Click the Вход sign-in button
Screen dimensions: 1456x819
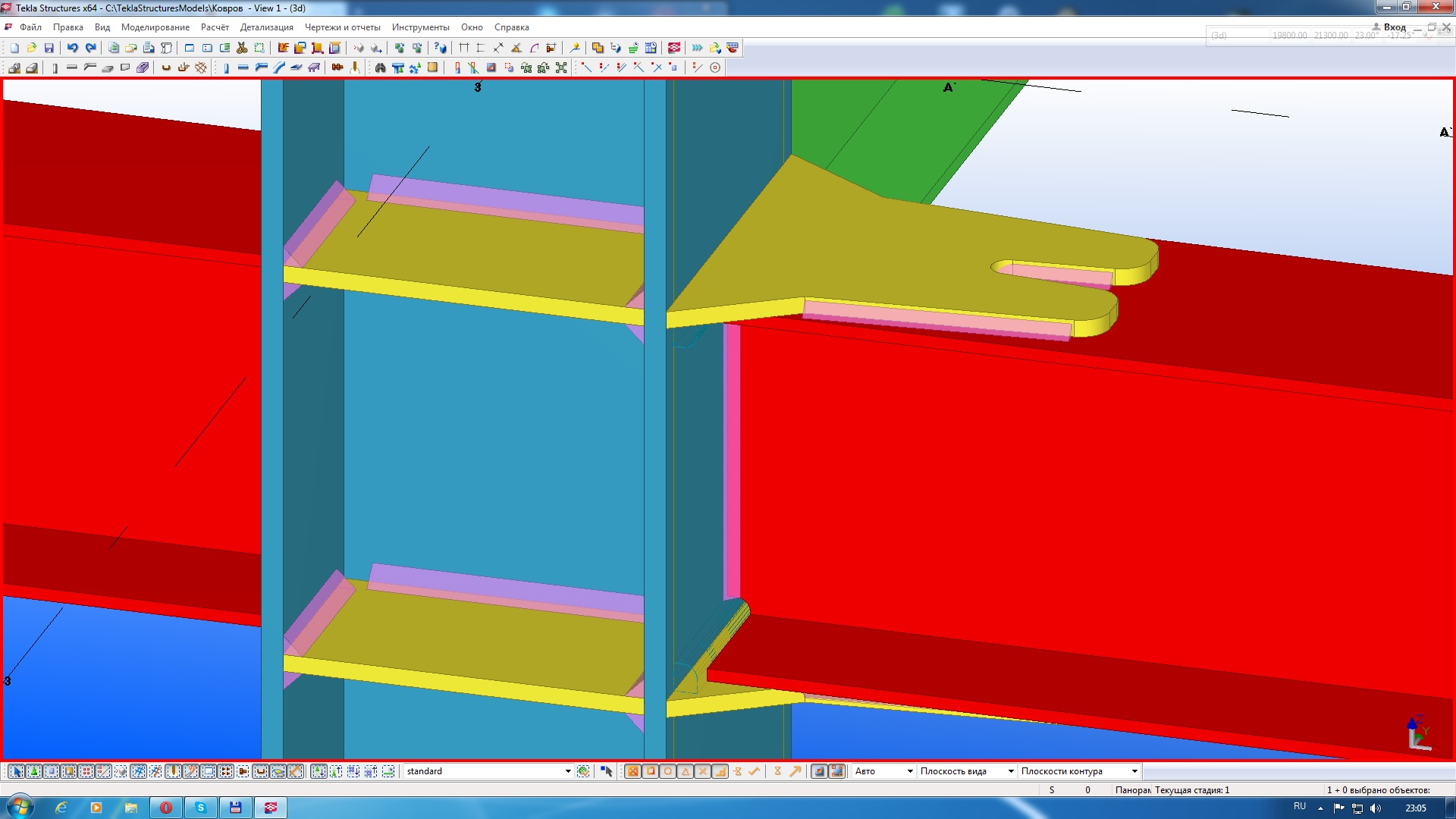[1394, 27]
